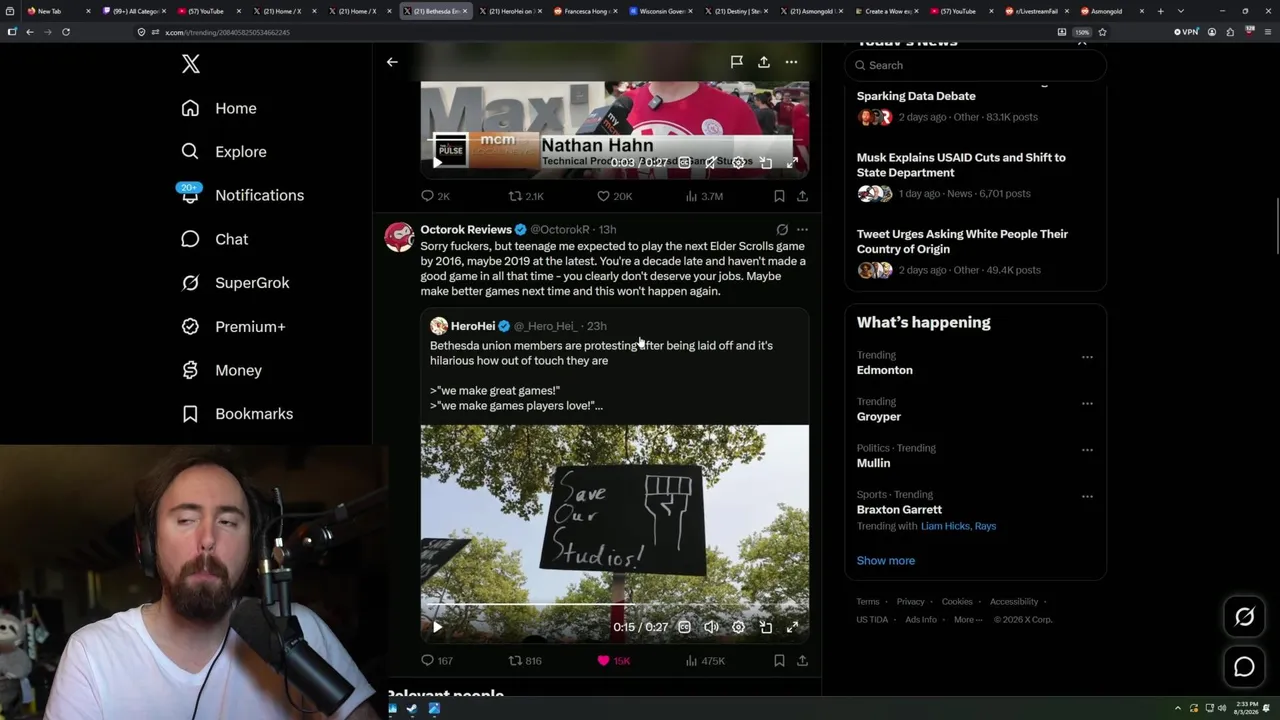The height and width of the screenshot is (720, 1280).
Task: Open more options on the Octorok Reviews post
Action: coord(802,230)
